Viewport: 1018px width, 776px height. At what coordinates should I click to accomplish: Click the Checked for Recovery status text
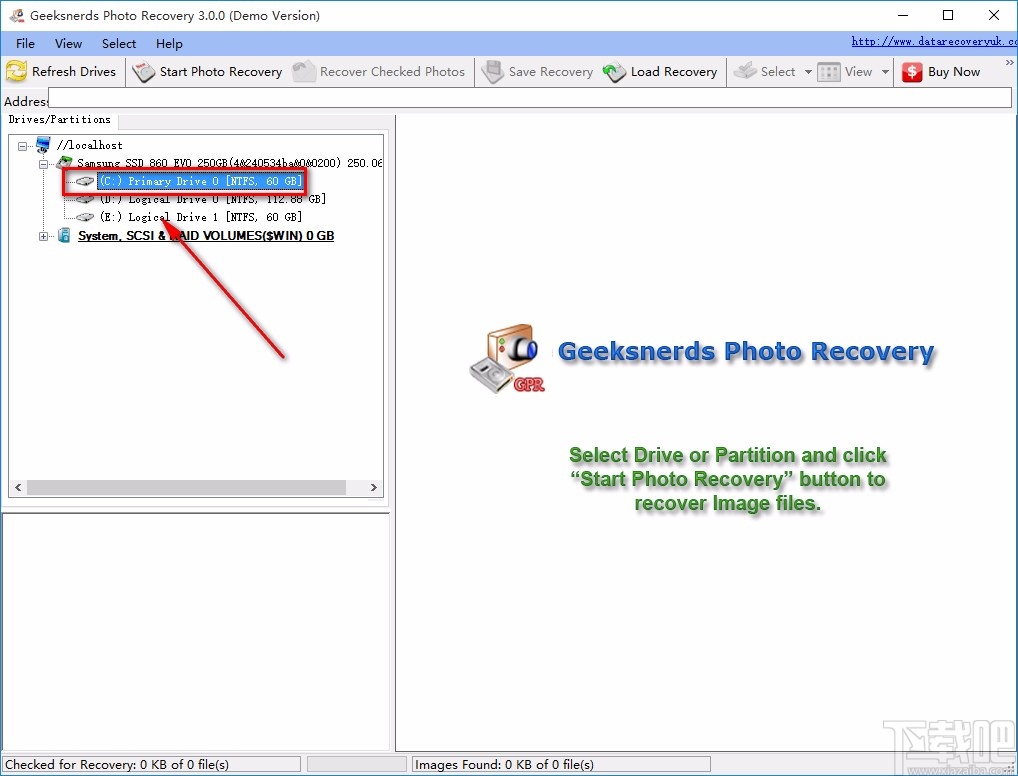[117, 764]
